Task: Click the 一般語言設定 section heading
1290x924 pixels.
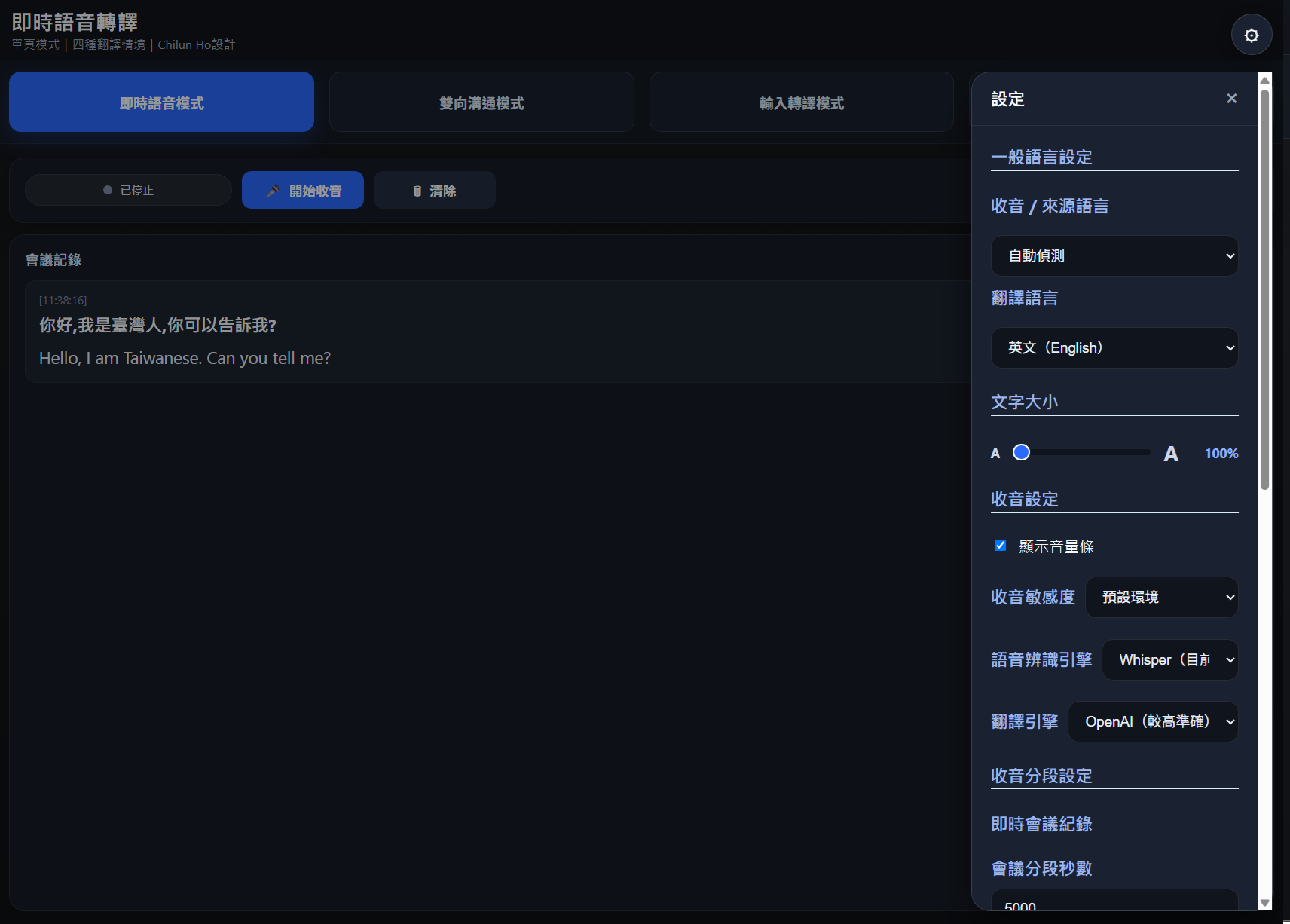Action: [1041, 158]
